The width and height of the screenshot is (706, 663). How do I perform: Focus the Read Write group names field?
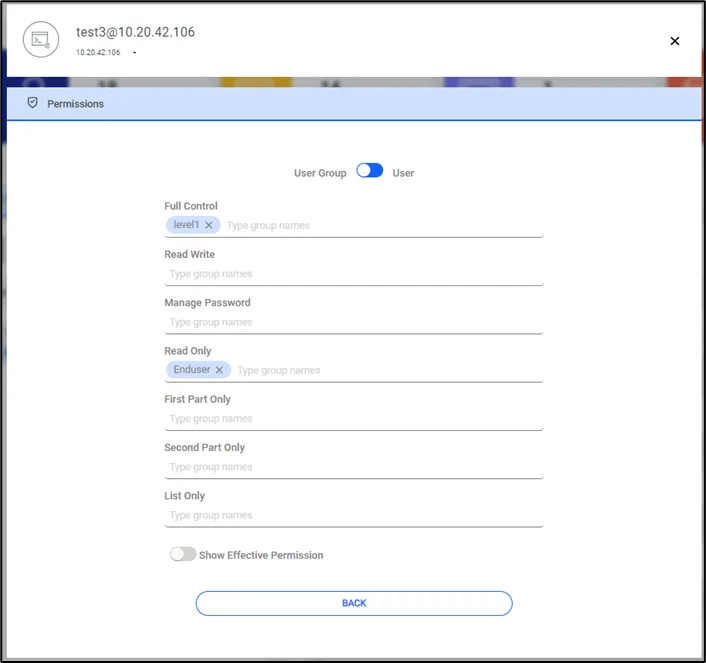pyautogui.click(x=354, y=274)
